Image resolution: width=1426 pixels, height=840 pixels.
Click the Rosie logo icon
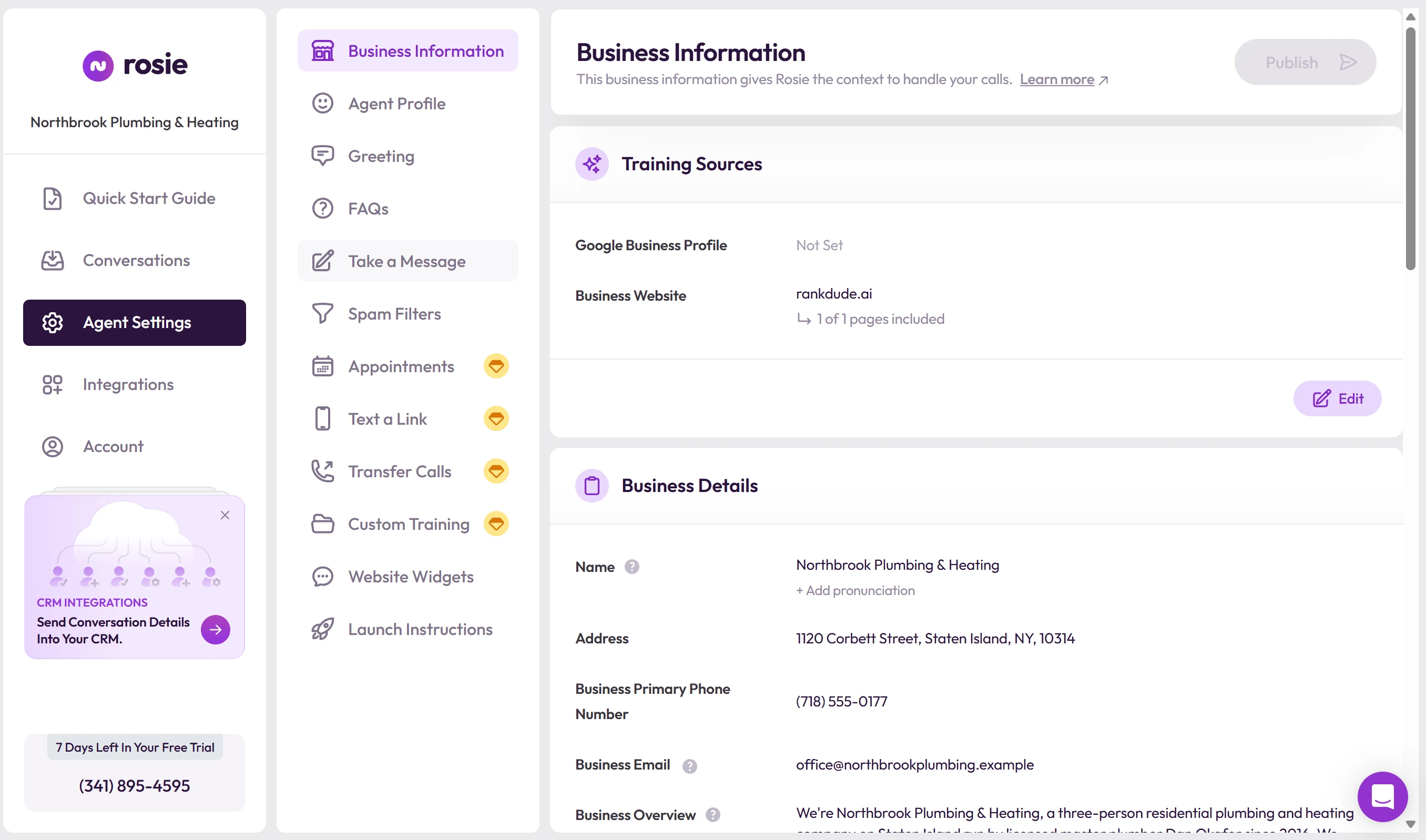[x=98, y=66]
